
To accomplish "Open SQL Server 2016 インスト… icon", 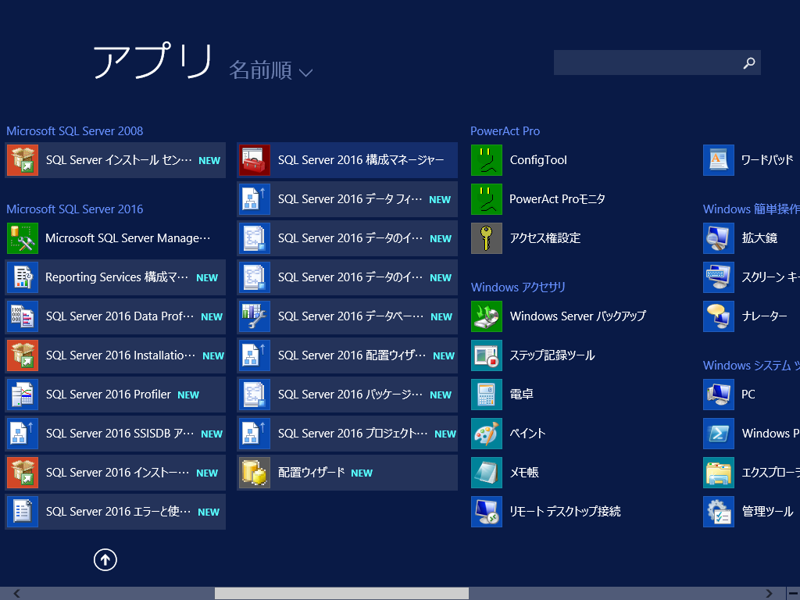I will pyautogui.click(x=22, y=472).
